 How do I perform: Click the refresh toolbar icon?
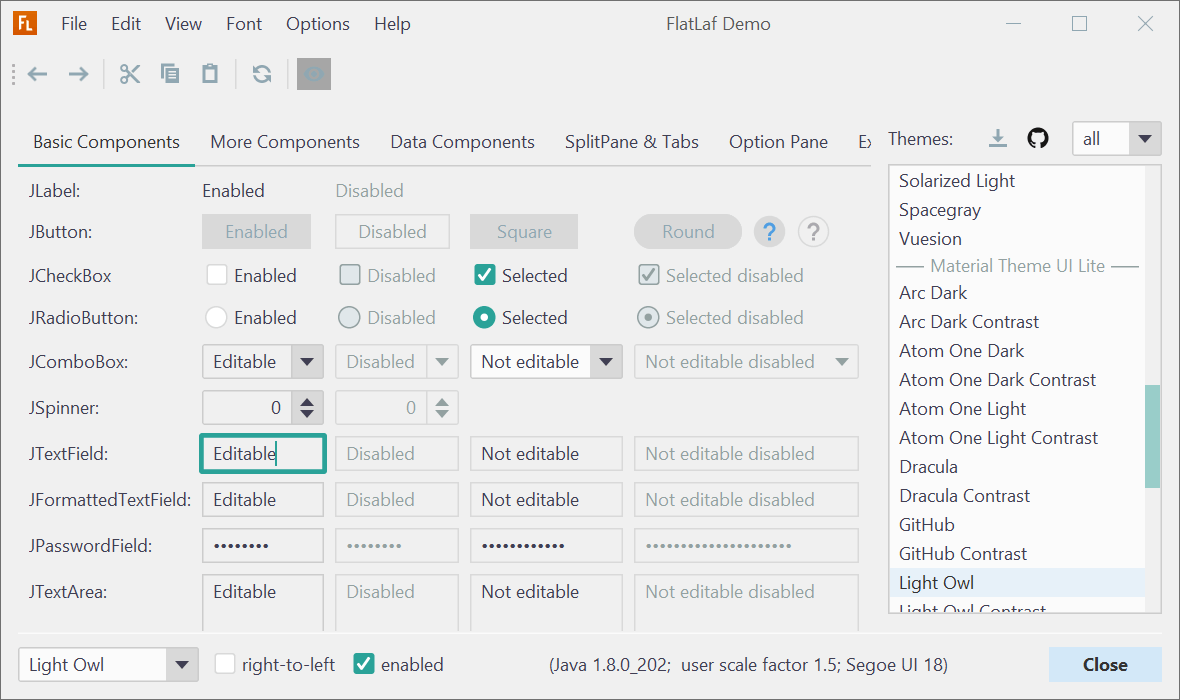(262, 74)
